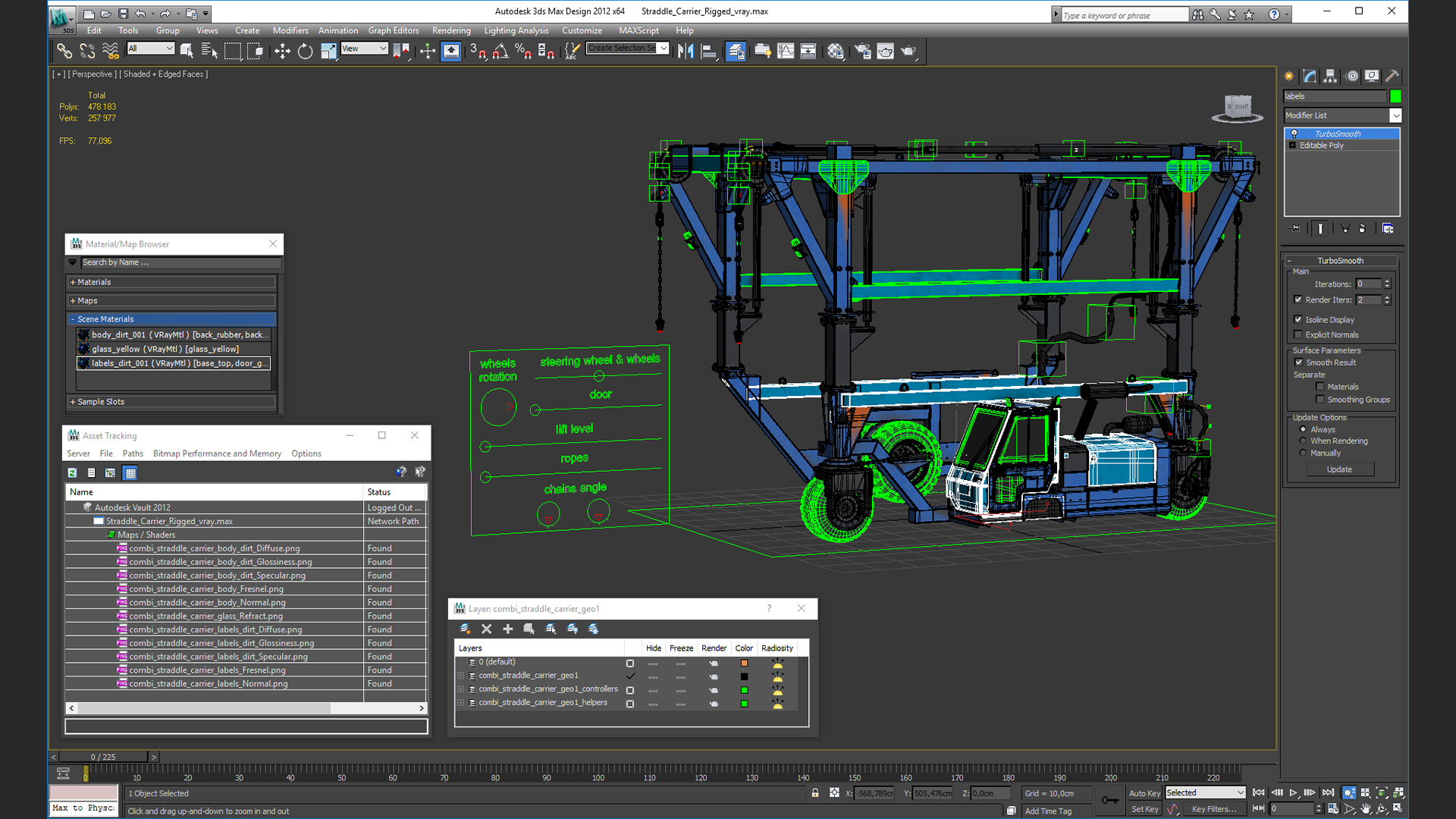
Task: Click the time slider at 0 / 225
Action: [x=103, y=757]
